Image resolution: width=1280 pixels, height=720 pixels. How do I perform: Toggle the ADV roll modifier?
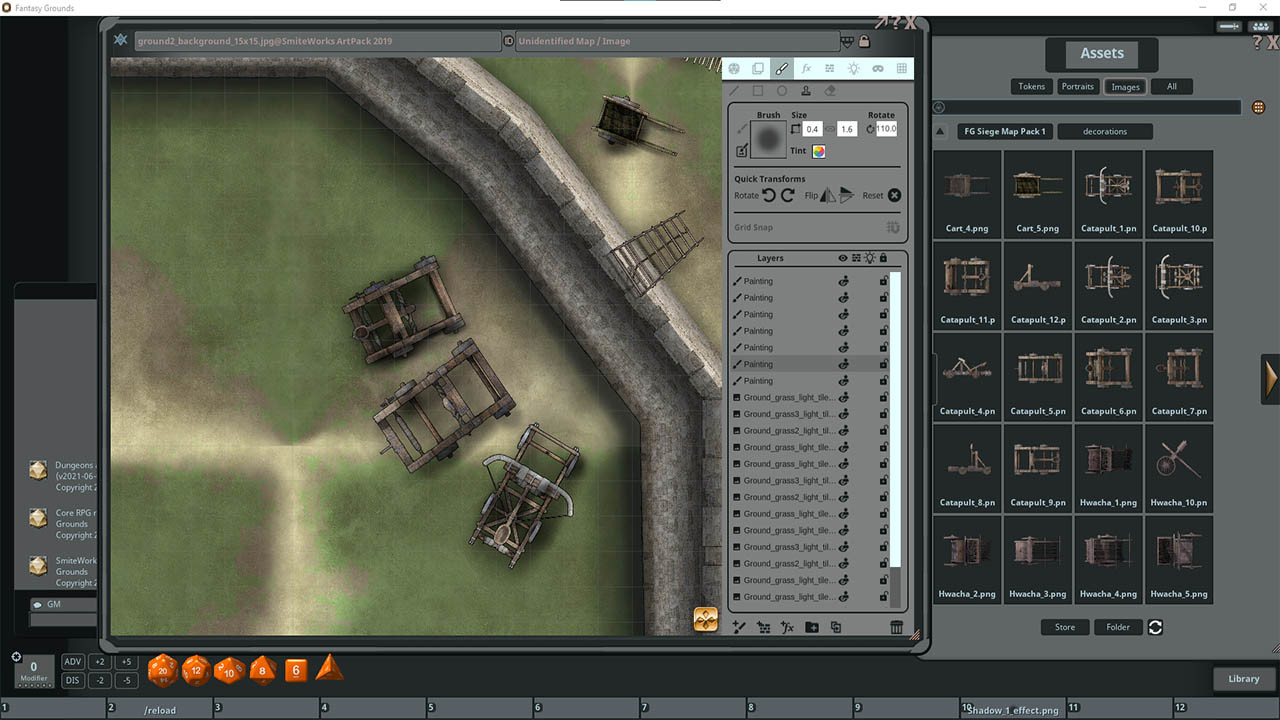73,662
